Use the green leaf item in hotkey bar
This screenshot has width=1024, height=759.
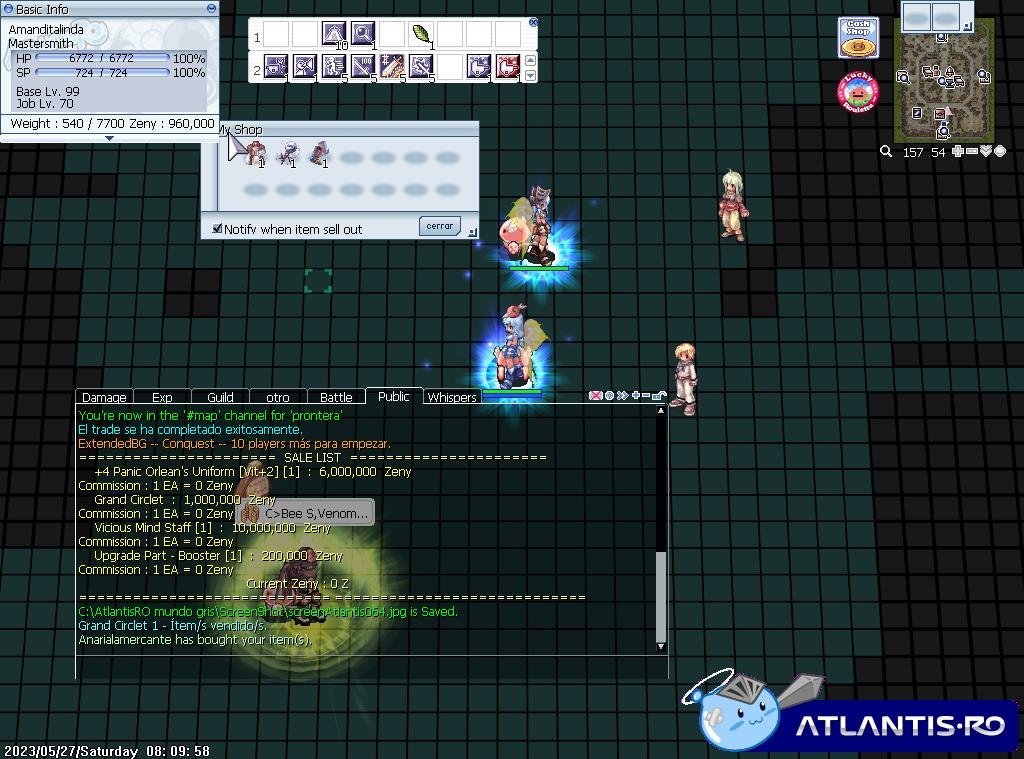point(421,34)
